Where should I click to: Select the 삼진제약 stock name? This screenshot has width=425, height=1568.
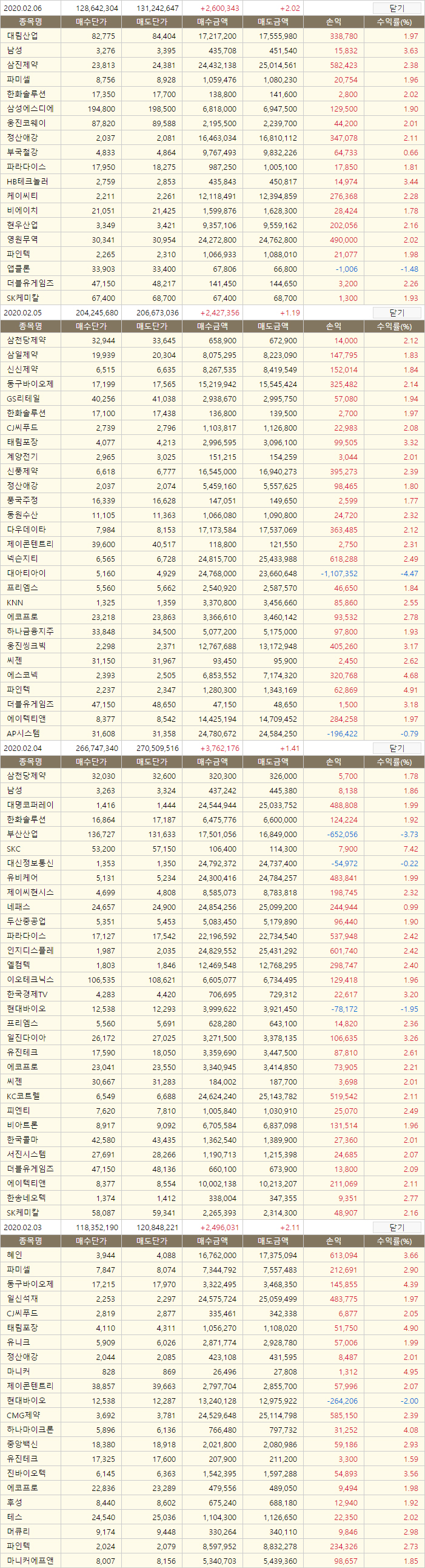click(22, 65)
